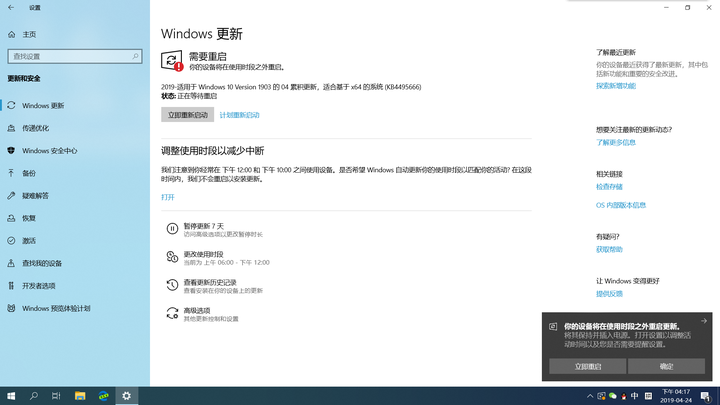Open the taskbar clock and date
The height and width of the screenshot is (405, 720).
coord(676,396)
